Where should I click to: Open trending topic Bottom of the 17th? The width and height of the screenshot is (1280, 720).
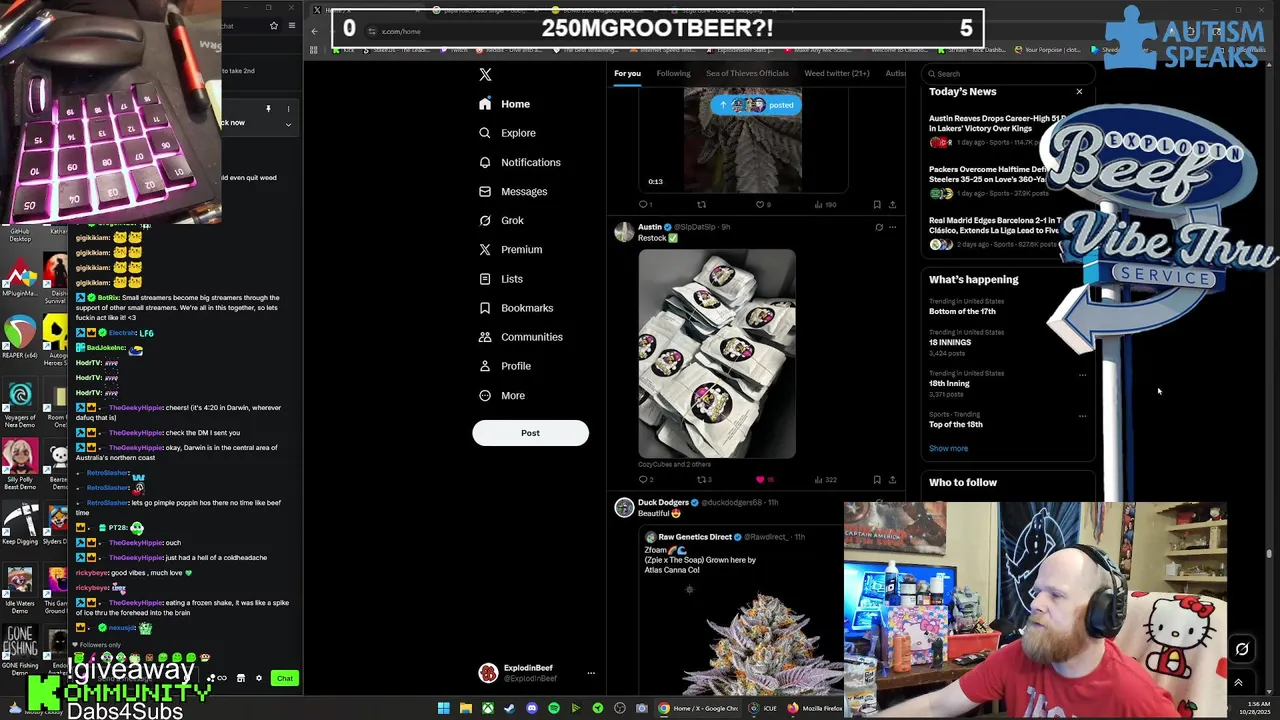click(x=962, y=311)
